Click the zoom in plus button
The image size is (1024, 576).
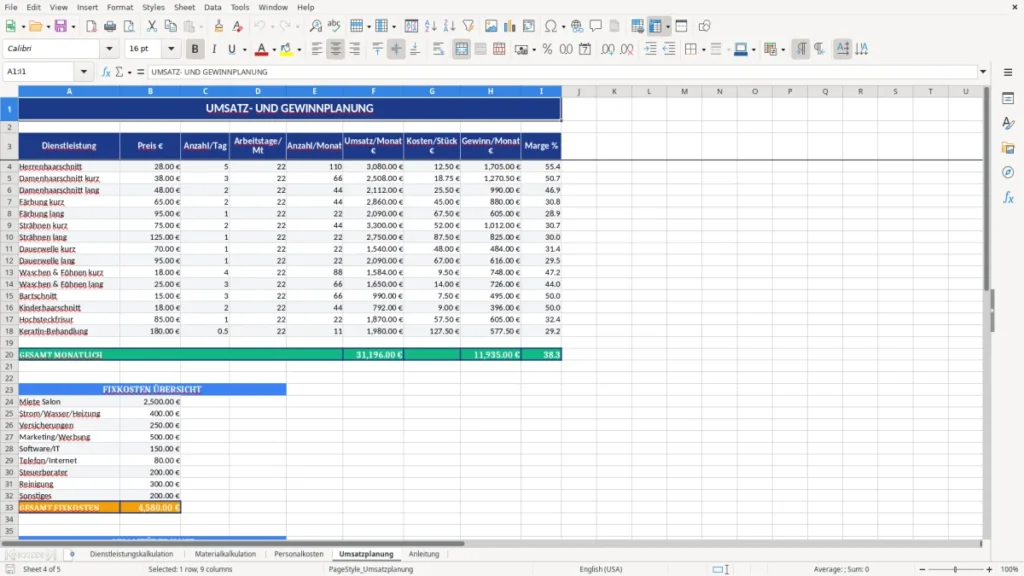[989, 569]
